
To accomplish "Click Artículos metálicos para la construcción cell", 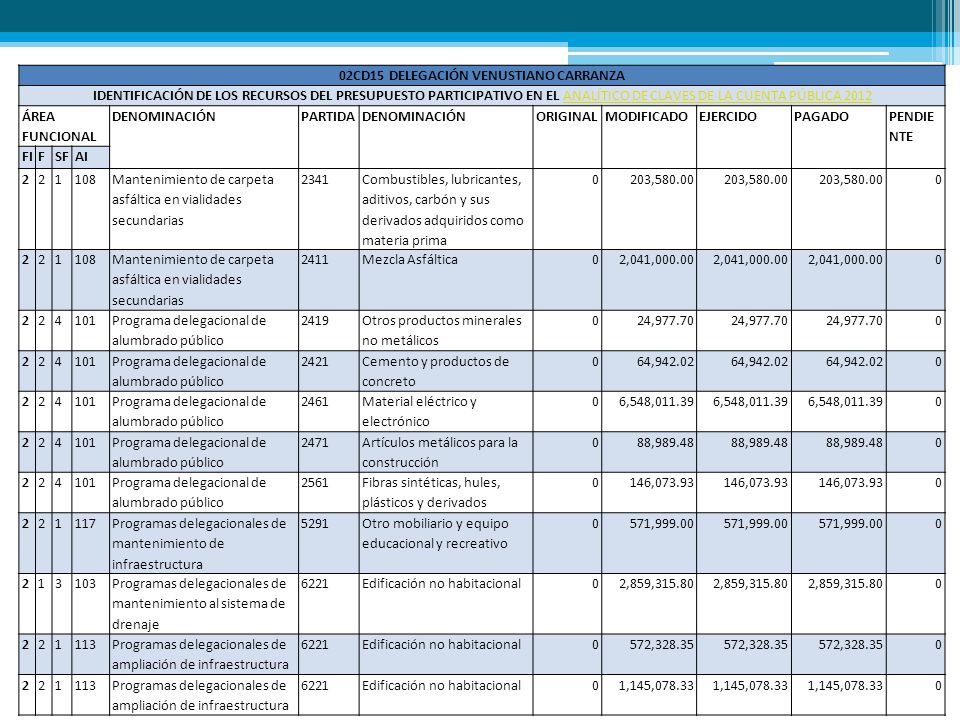I will [446, 452].
